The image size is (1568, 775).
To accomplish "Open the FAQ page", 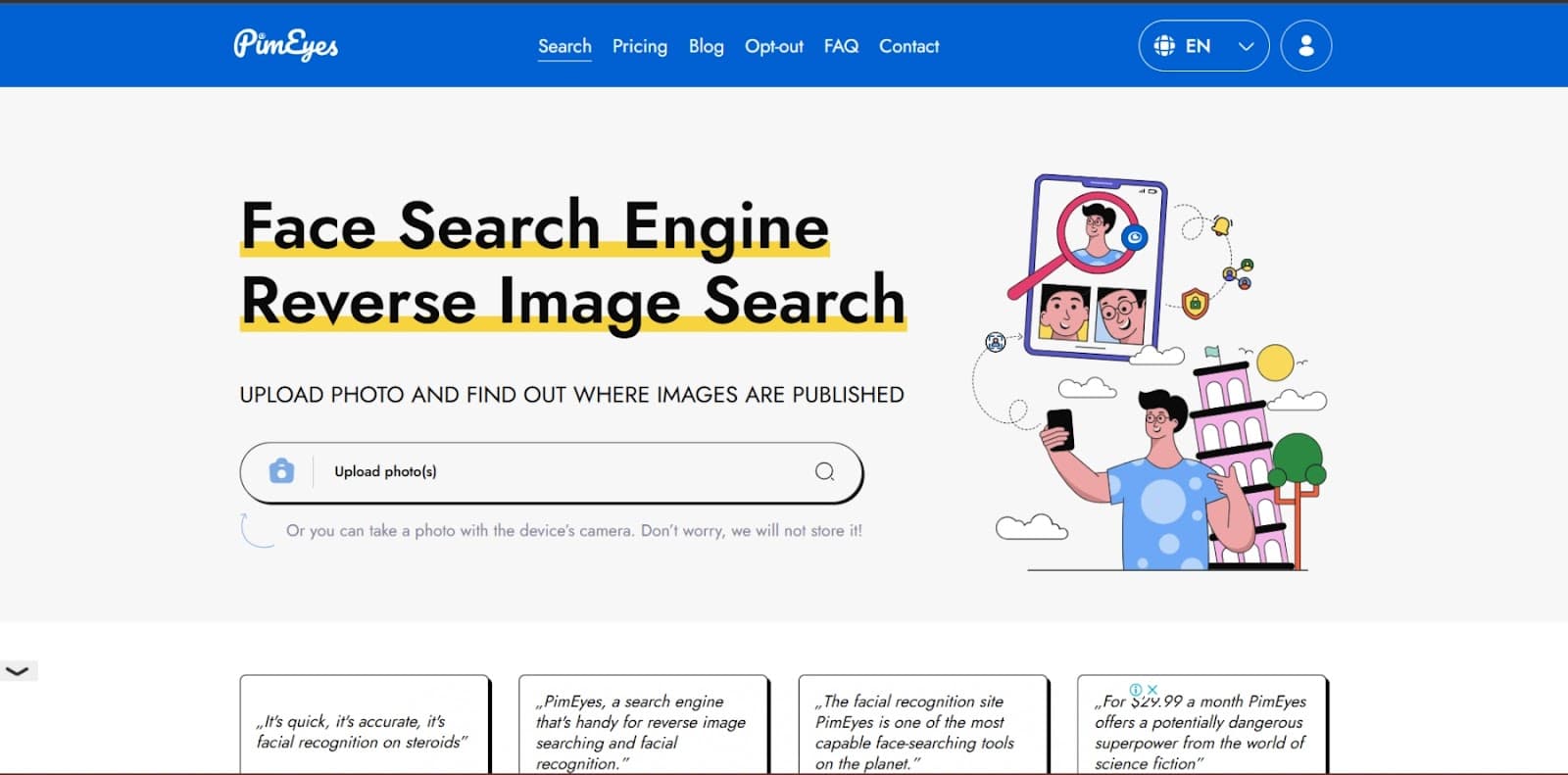I will coord(841,46).
